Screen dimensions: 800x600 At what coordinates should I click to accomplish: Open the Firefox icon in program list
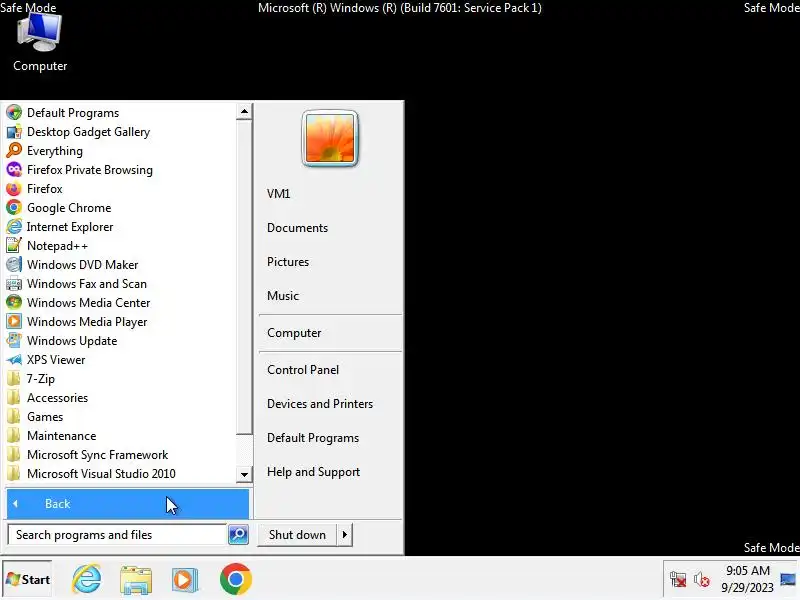point(14,188)
